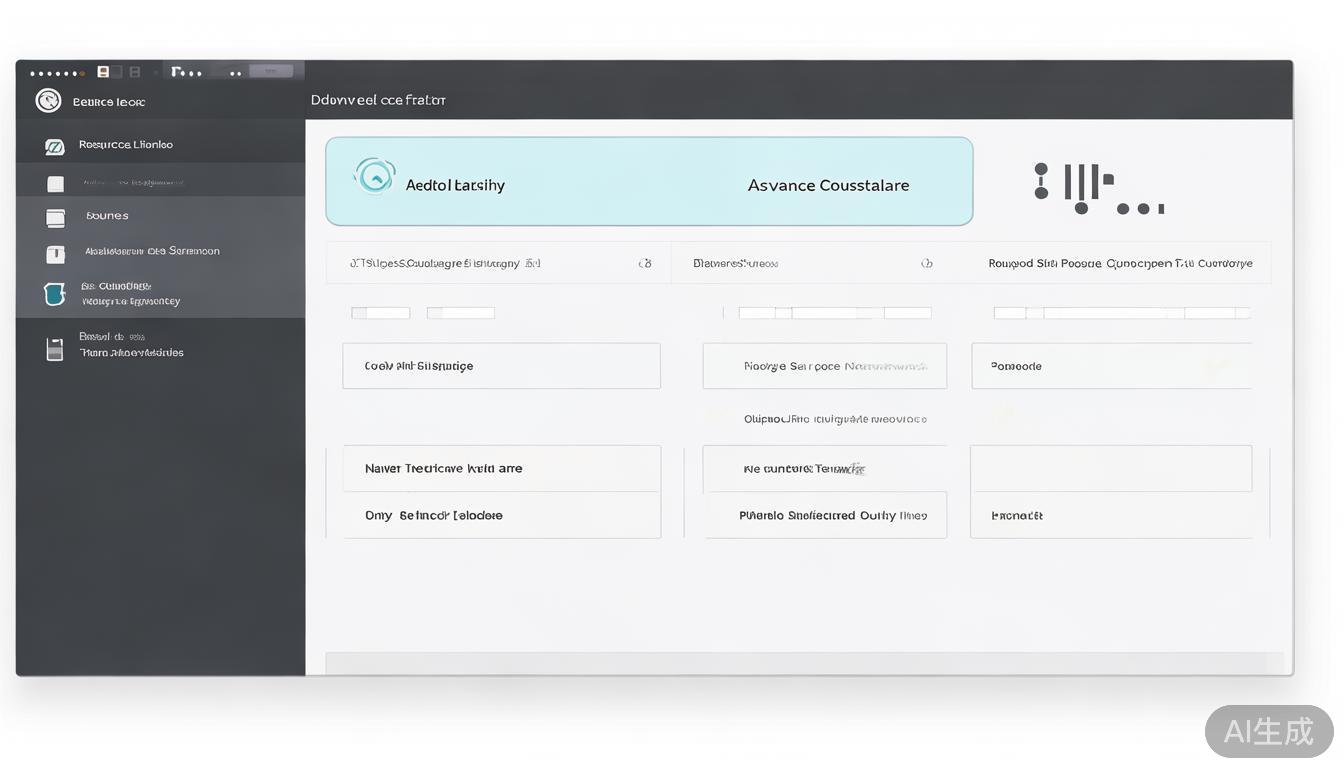Click the "Omy Sefincdr Lelodere" row

(x=501, y=515)
